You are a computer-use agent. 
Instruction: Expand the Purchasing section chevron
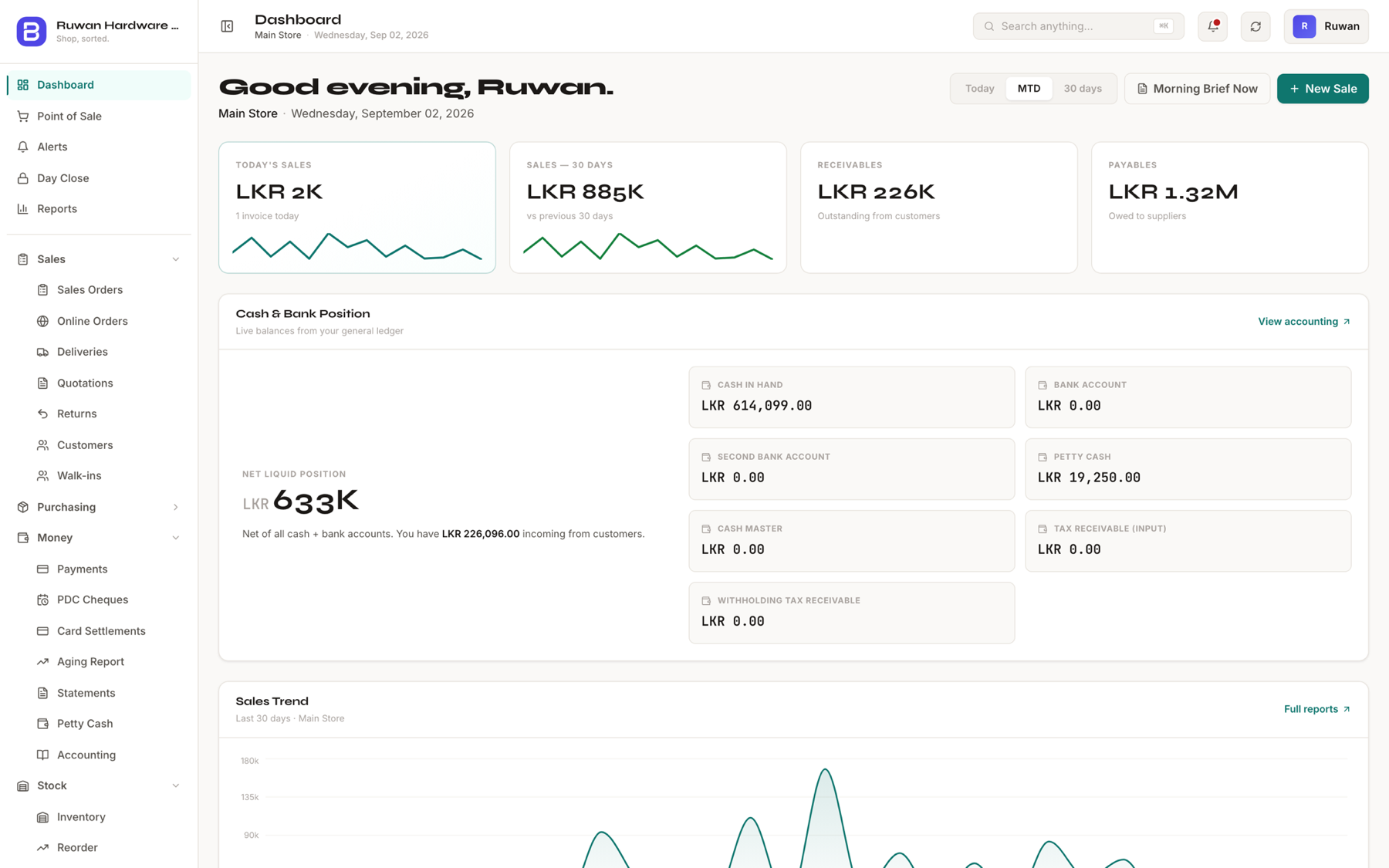pyautogui.click(x=175, y=507)
